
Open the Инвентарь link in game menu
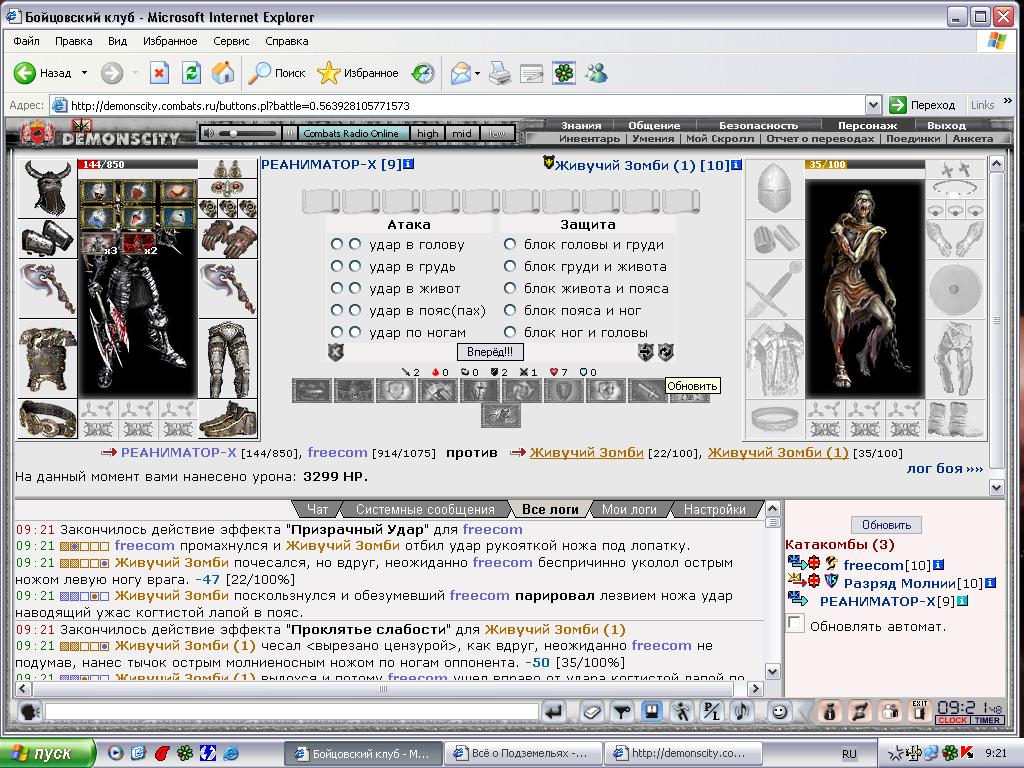tap(589, 138)
